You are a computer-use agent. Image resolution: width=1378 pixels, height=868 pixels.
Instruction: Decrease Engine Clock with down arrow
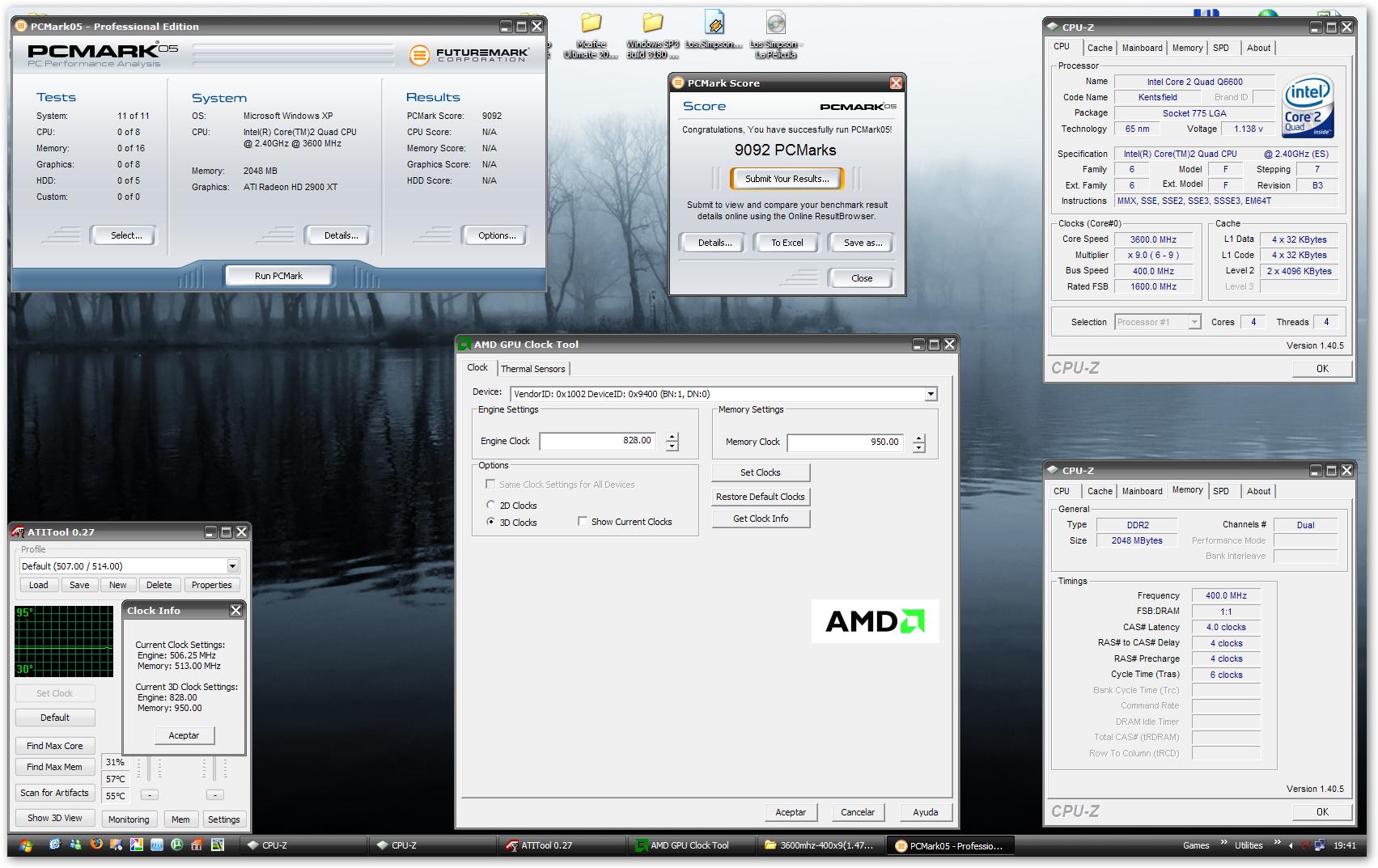(672, 446)
